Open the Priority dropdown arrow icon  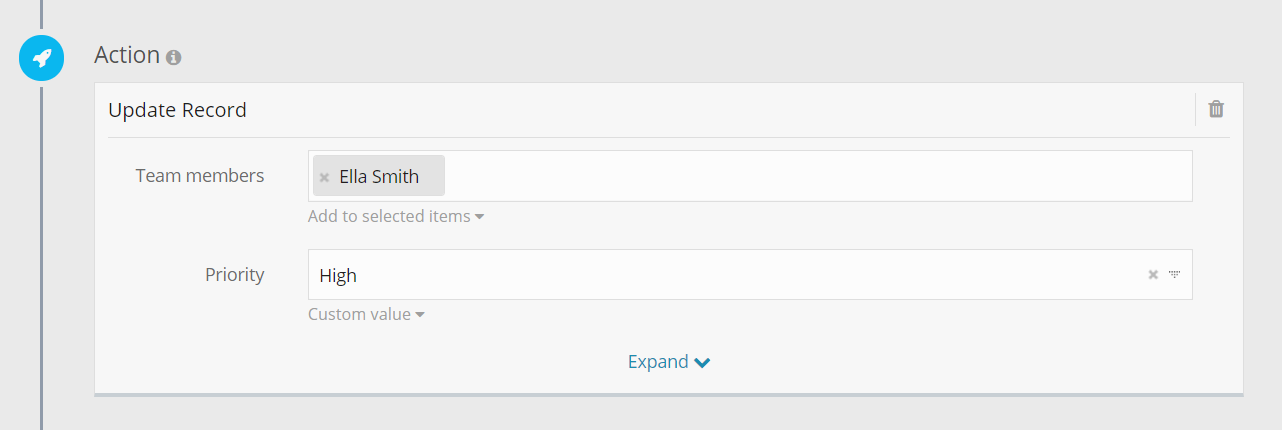(1175, 275)
